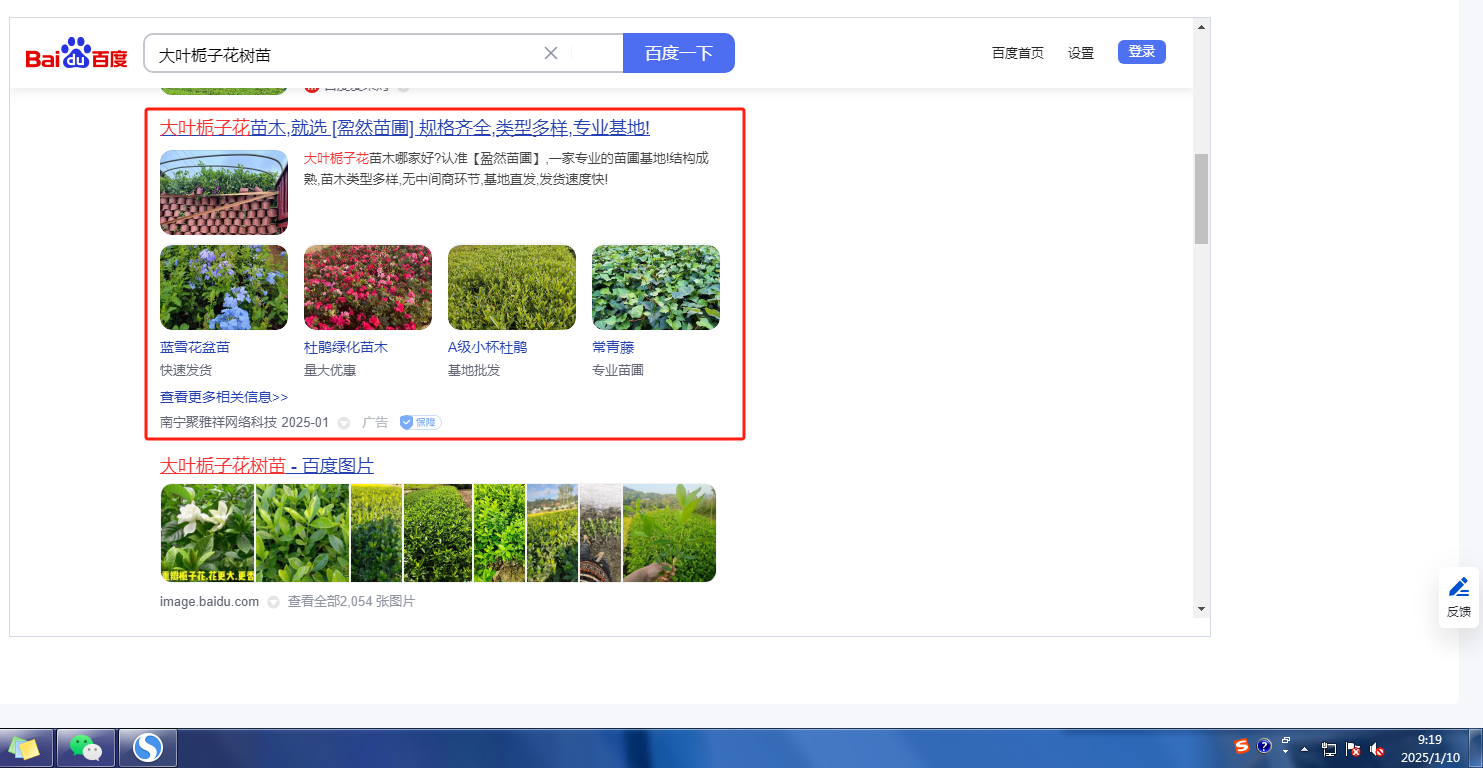The width and height of the screenshot is (1483, 768).
Task: Open the ad title 大叶栀子花苗木,就选 [盈然苗圃]
Action: (405, 128)
